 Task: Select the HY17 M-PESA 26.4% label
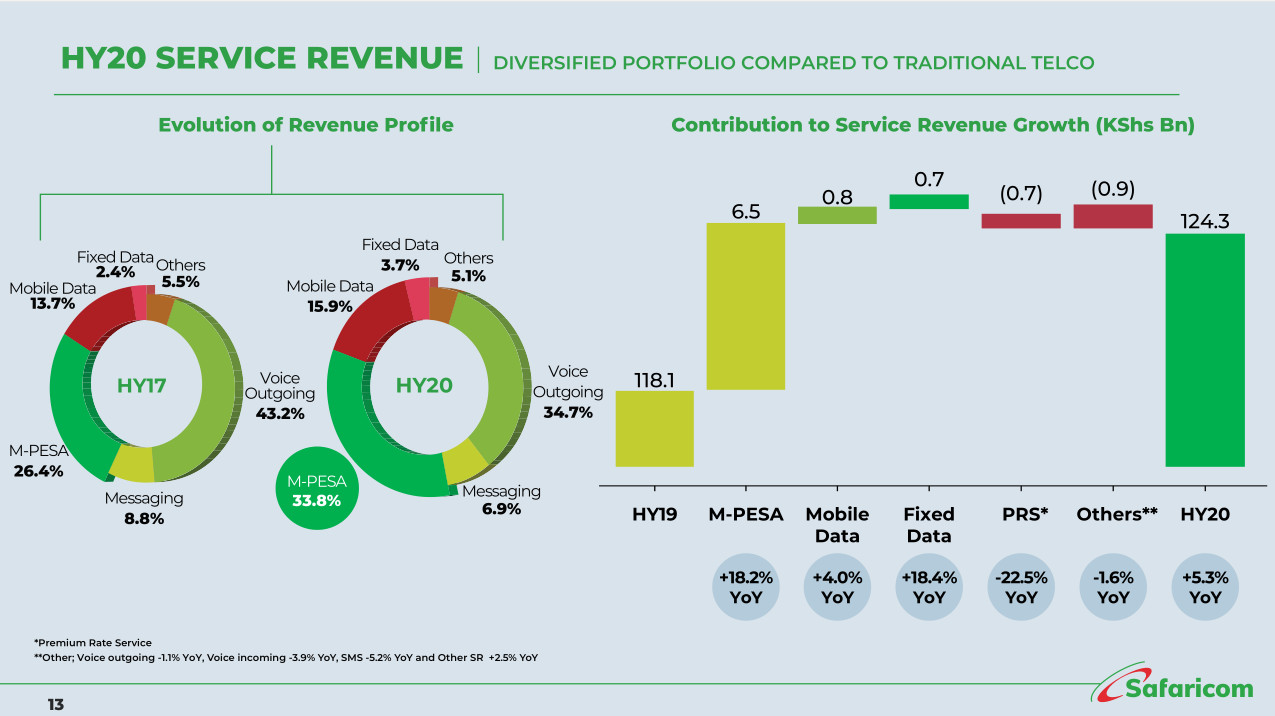click(x=39, y=460)
